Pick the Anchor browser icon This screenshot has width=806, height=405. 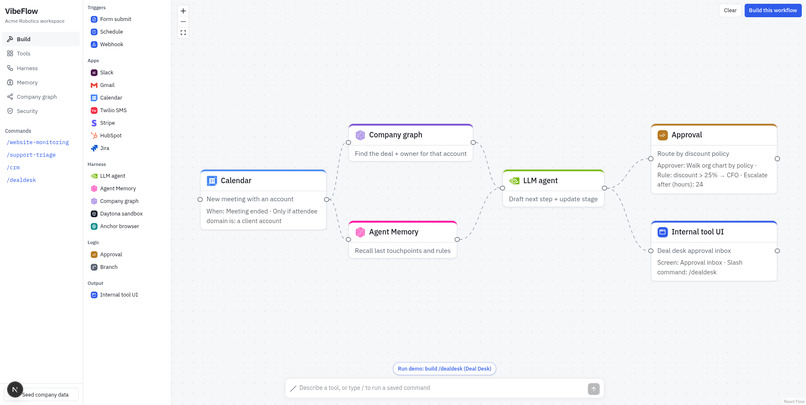94,226
